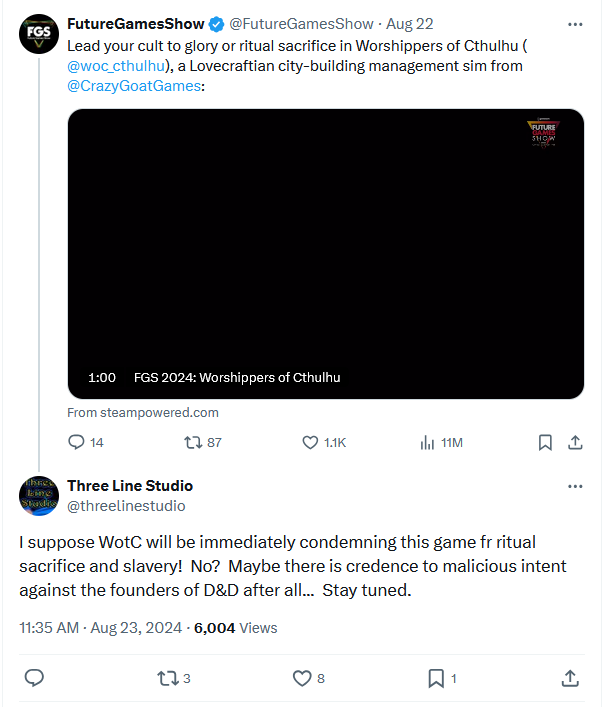The image size is (609, 707).
Task: Open Three Line Studio profile avatar
Action: click(39, 496)
